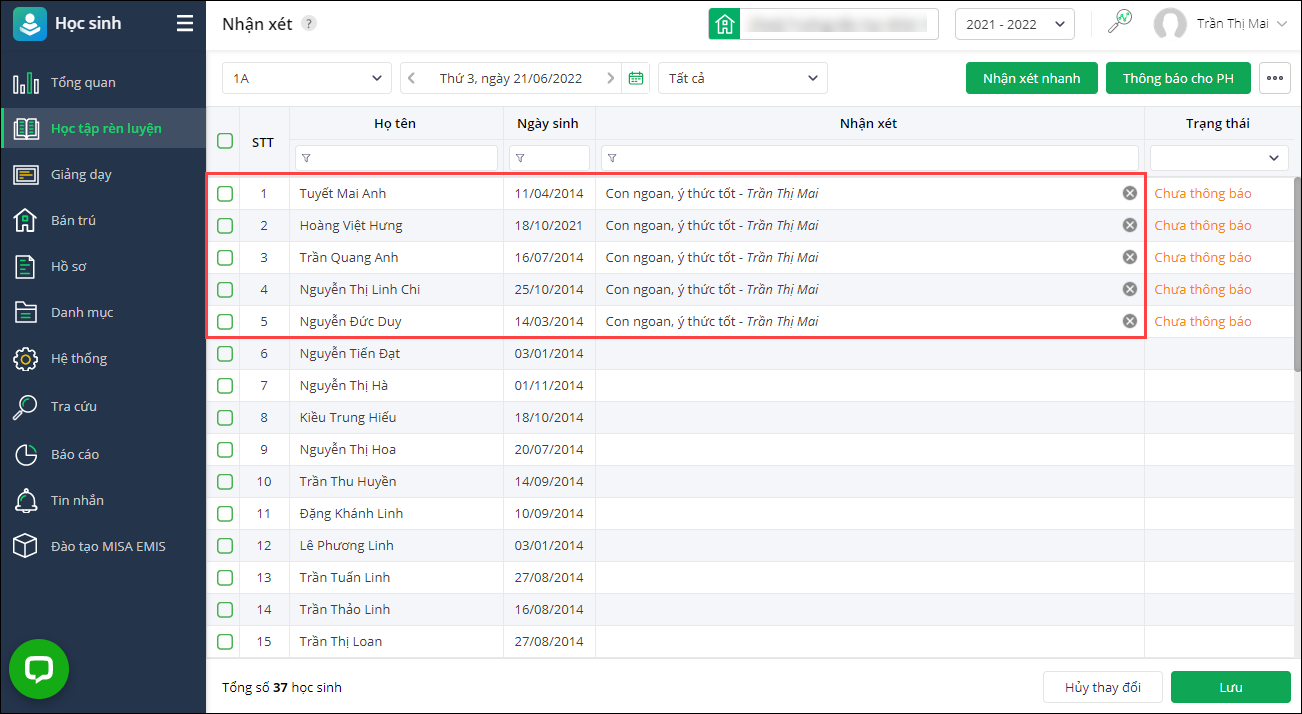Screen dimensions: 1302x714
Task: Open the three-dot more options menu
Action: [x=1275, y=78]
